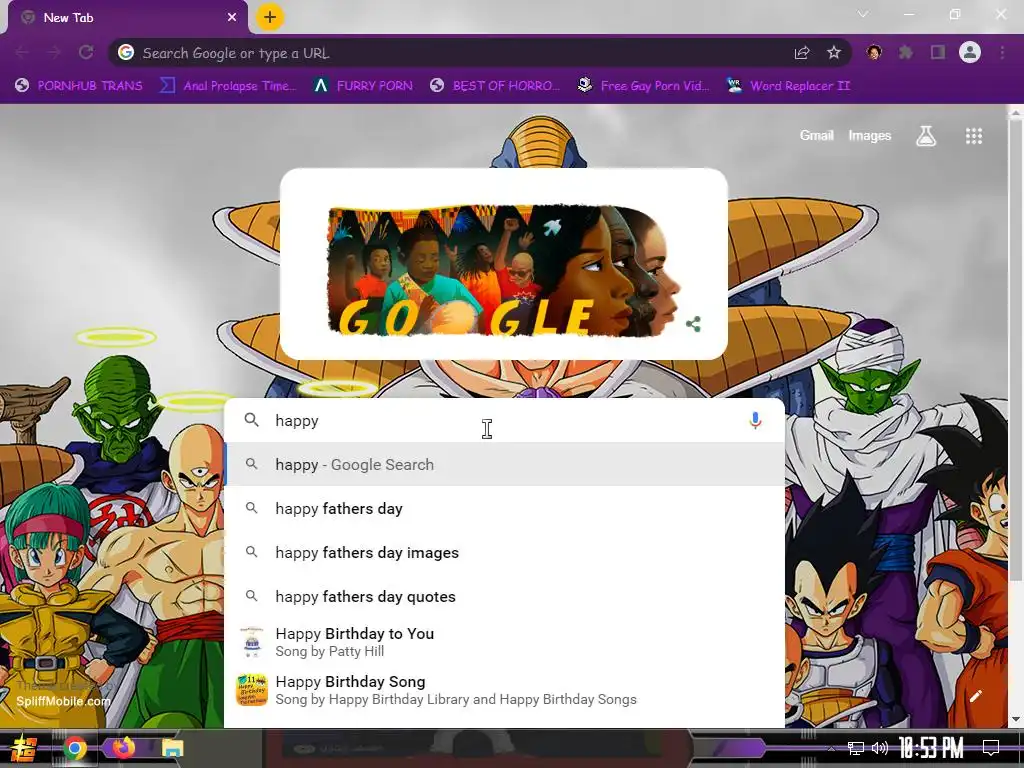The height and width of the screenshot is (768, 1024).
Task: Reload the page with refresh icon
Action: (86, 52)
